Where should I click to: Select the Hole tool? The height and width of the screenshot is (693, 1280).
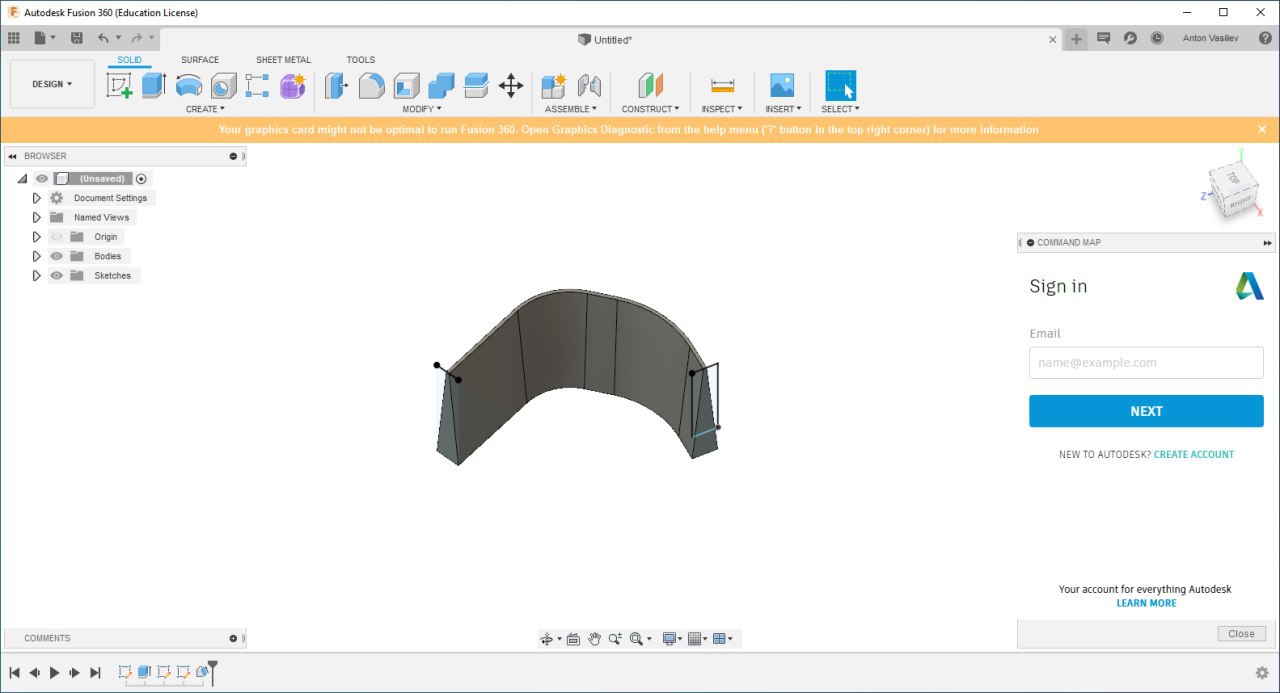(x=223, y=85)
